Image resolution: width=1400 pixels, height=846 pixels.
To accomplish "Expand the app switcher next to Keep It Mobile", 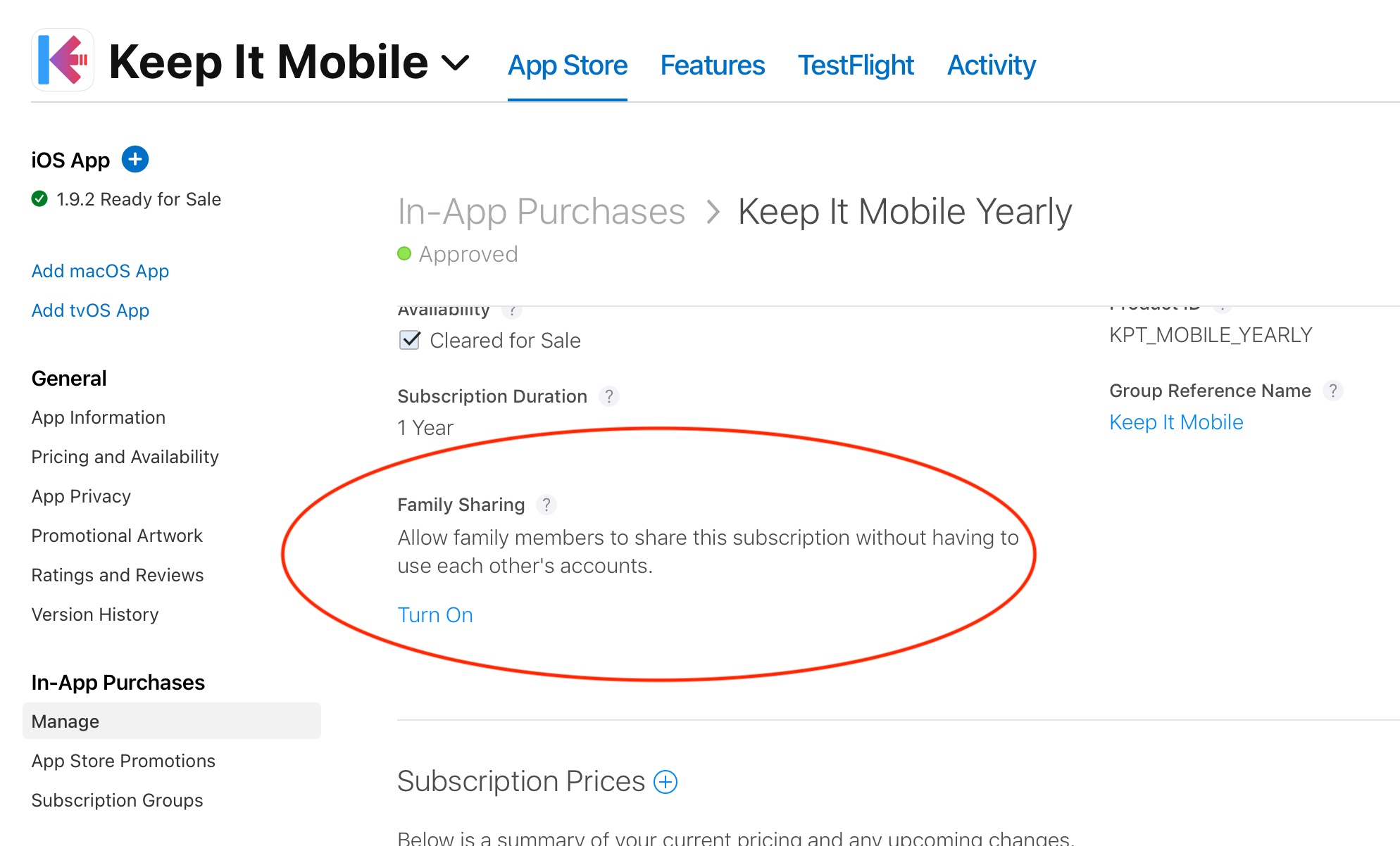I will (x=456, y=62).
